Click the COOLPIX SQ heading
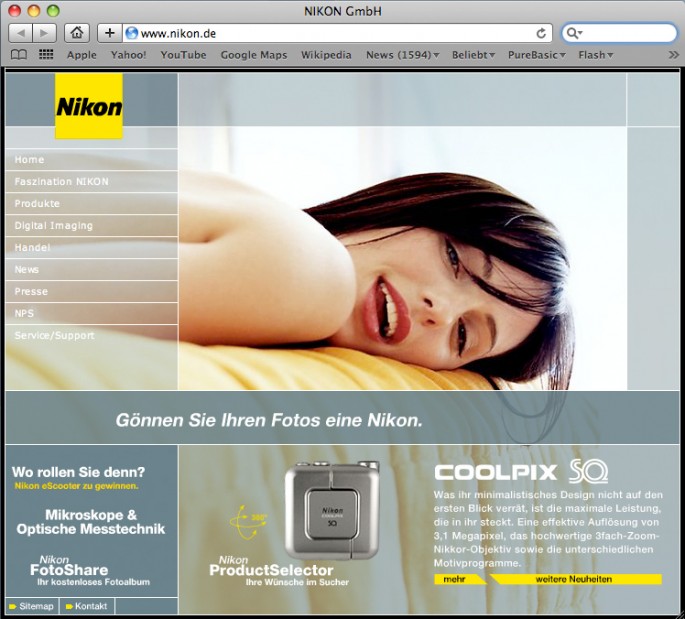 tap(521, 472)
